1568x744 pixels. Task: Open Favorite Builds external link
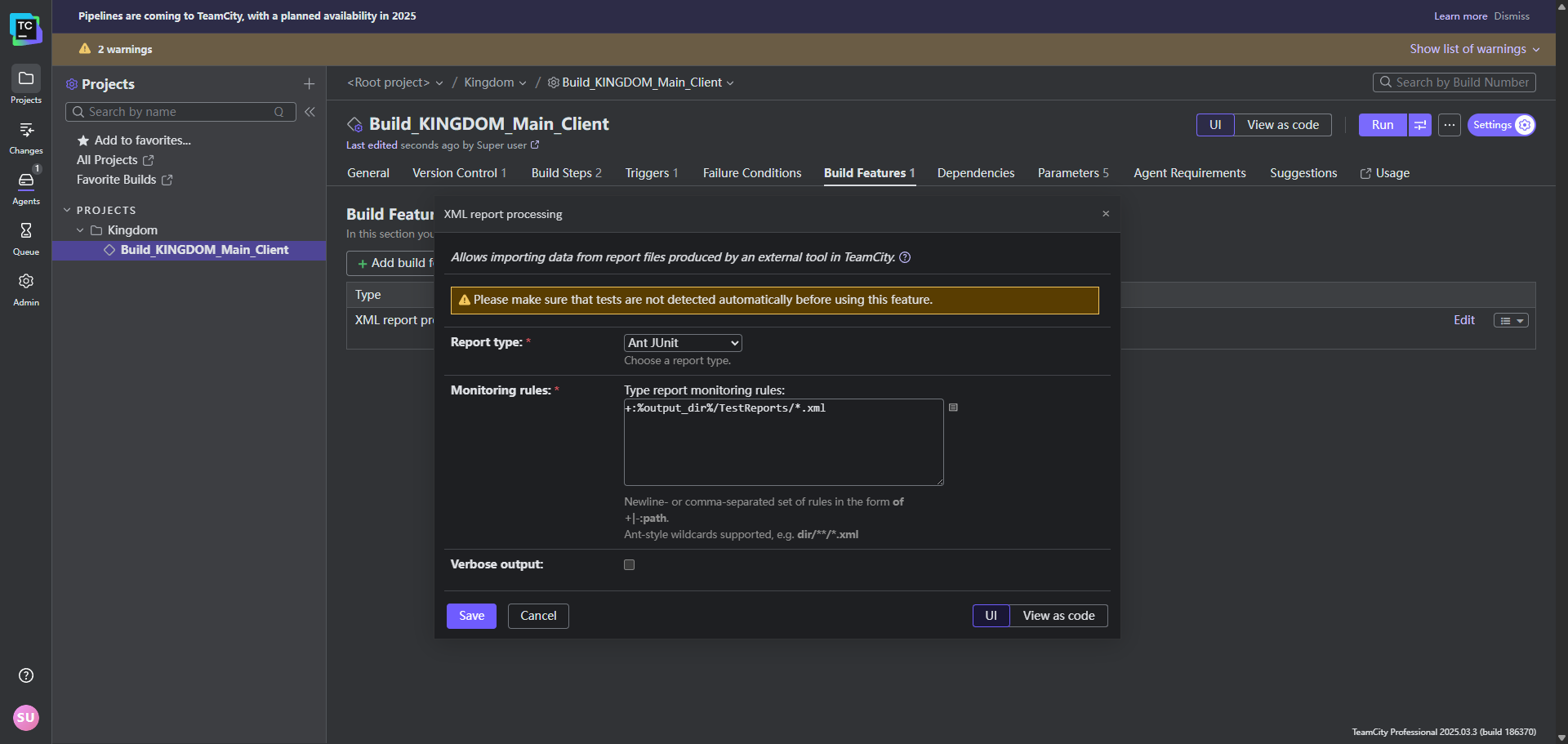(x=124, y=180)
